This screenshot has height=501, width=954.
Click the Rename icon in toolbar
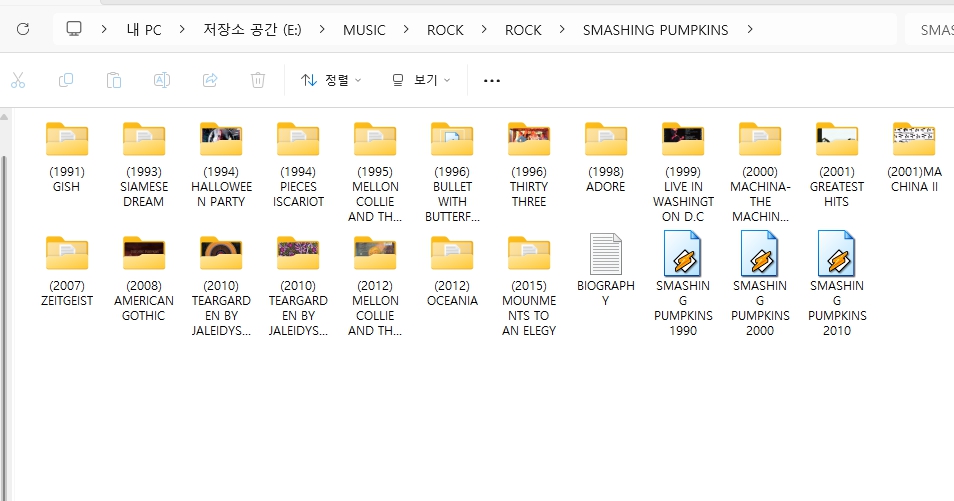point(162,80)
